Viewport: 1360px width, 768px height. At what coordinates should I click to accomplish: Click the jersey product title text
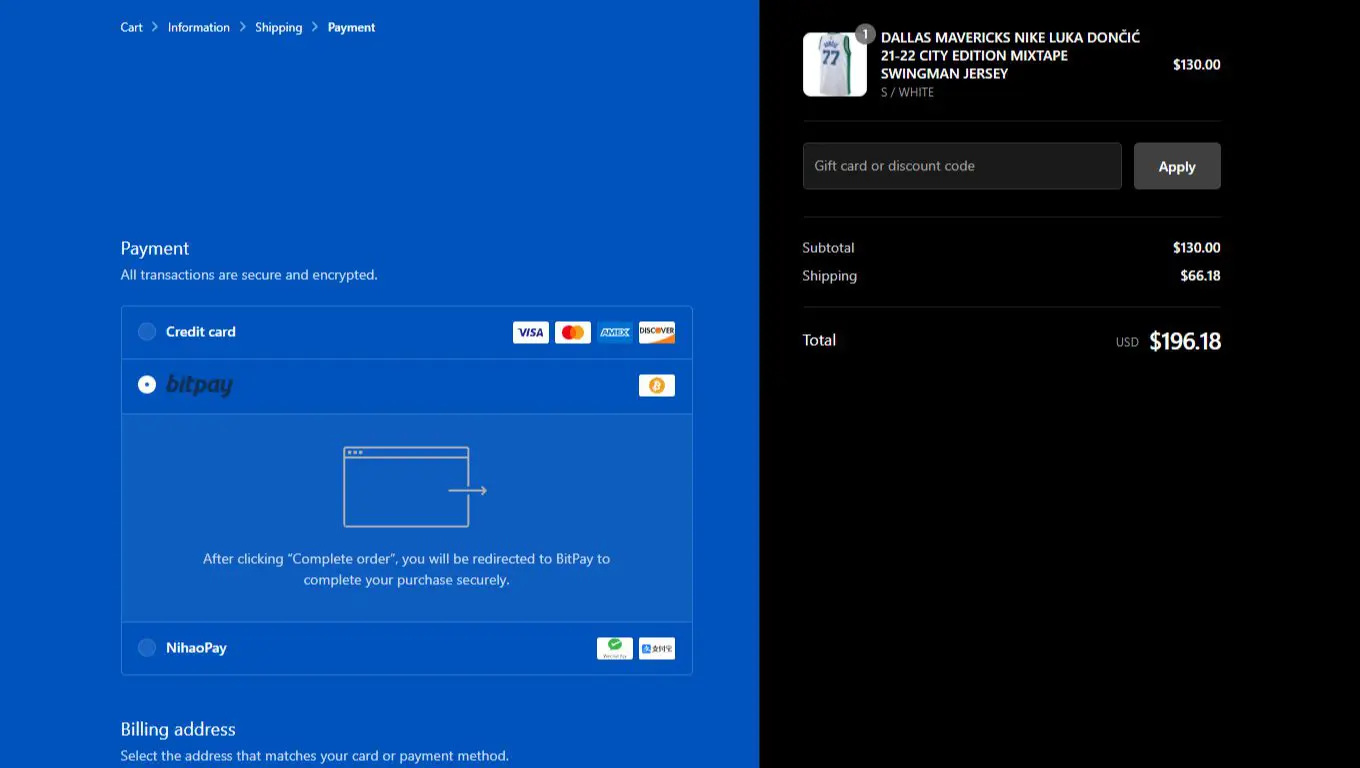[1010, 55]
